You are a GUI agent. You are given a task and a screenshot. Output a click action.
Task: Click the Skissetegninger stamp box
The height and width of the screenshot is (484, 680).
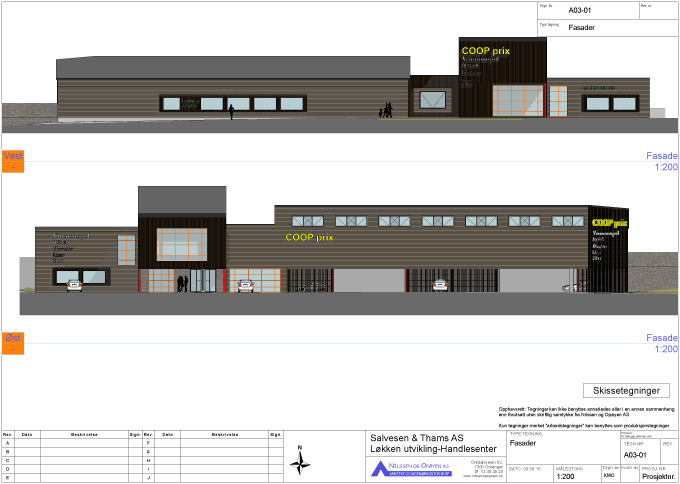tap(626, 390)
